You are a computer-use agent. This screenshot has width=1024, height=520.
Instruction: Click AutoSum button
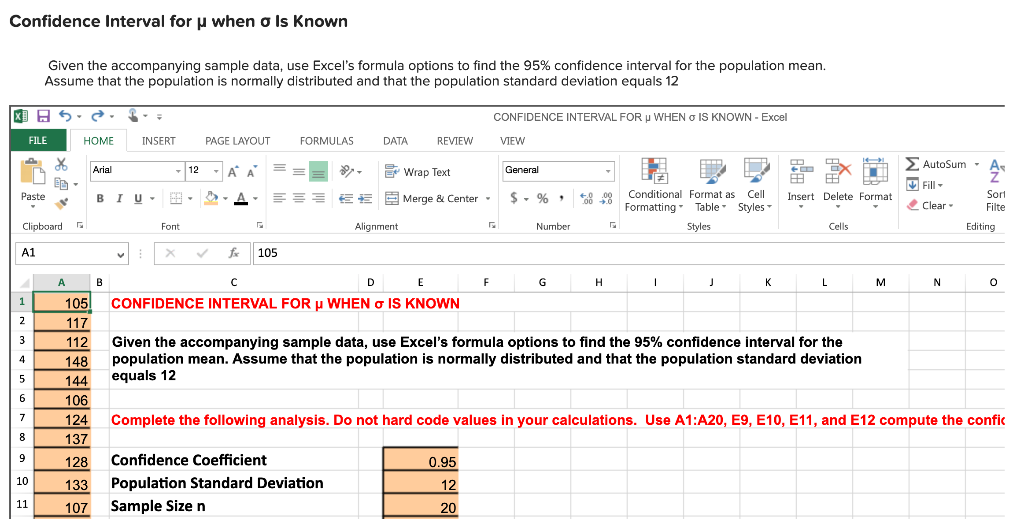click(936, 164)
